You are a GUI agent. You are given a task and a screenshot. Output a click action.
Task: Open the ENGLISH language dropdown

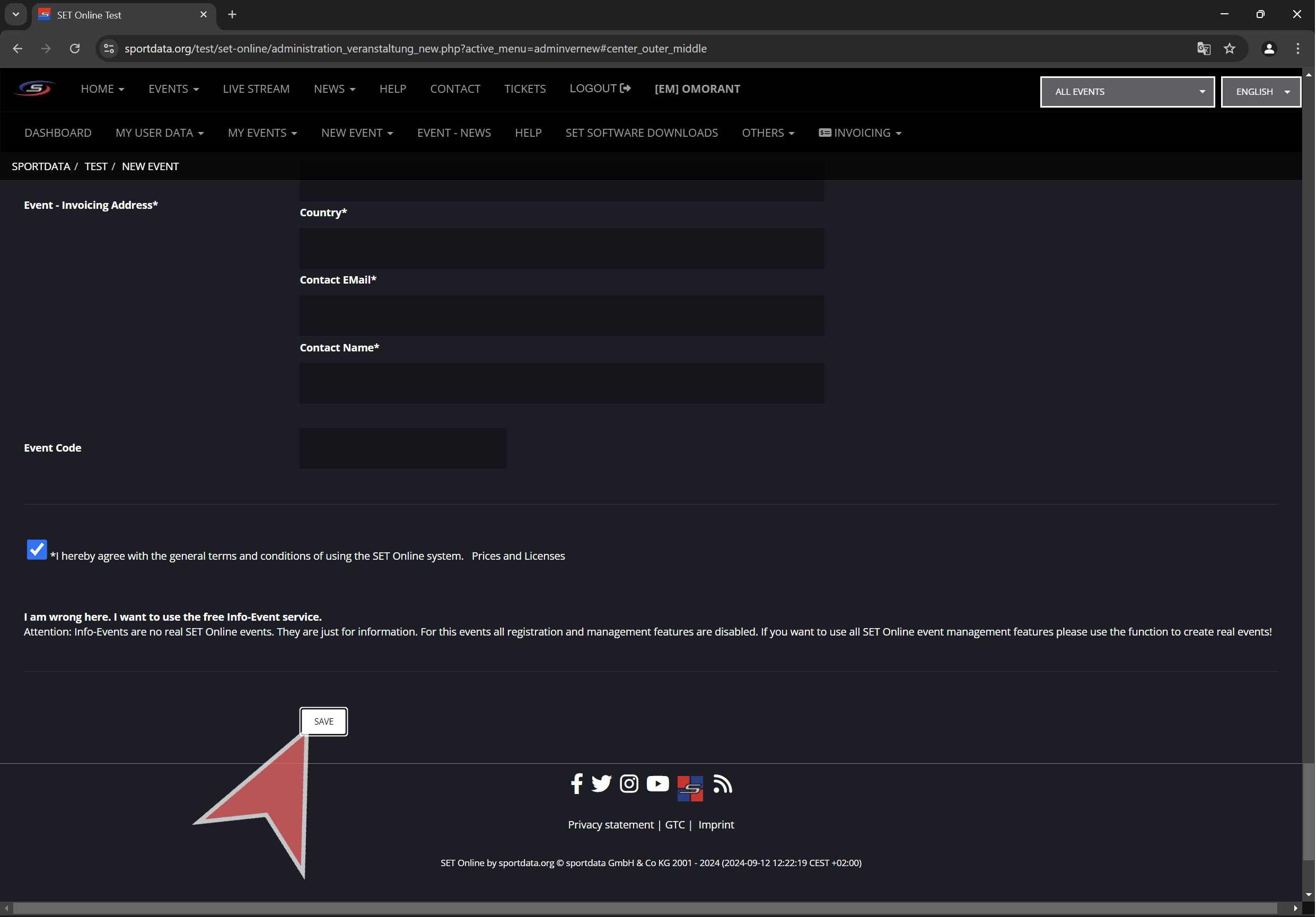[x=1260, y=92]
